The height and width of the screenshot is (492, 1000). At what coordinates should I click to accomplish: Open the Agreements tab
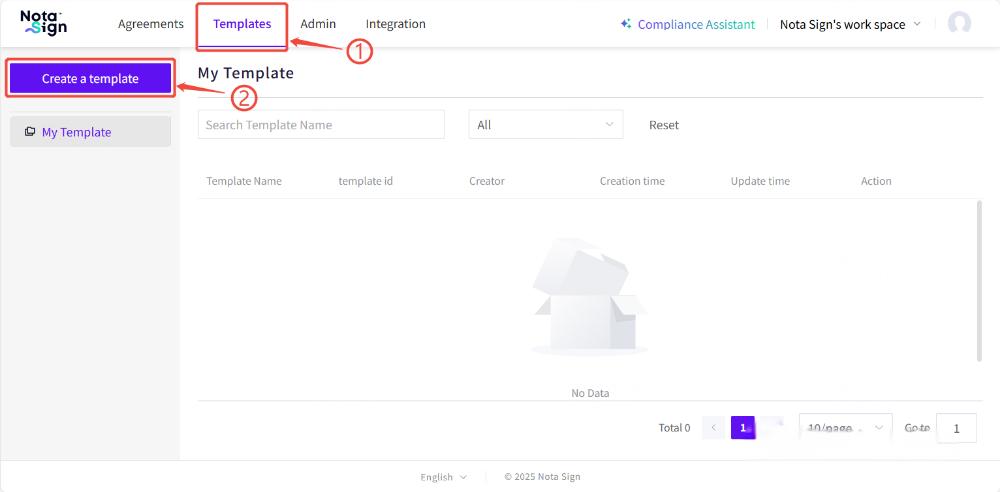point(151,24)
